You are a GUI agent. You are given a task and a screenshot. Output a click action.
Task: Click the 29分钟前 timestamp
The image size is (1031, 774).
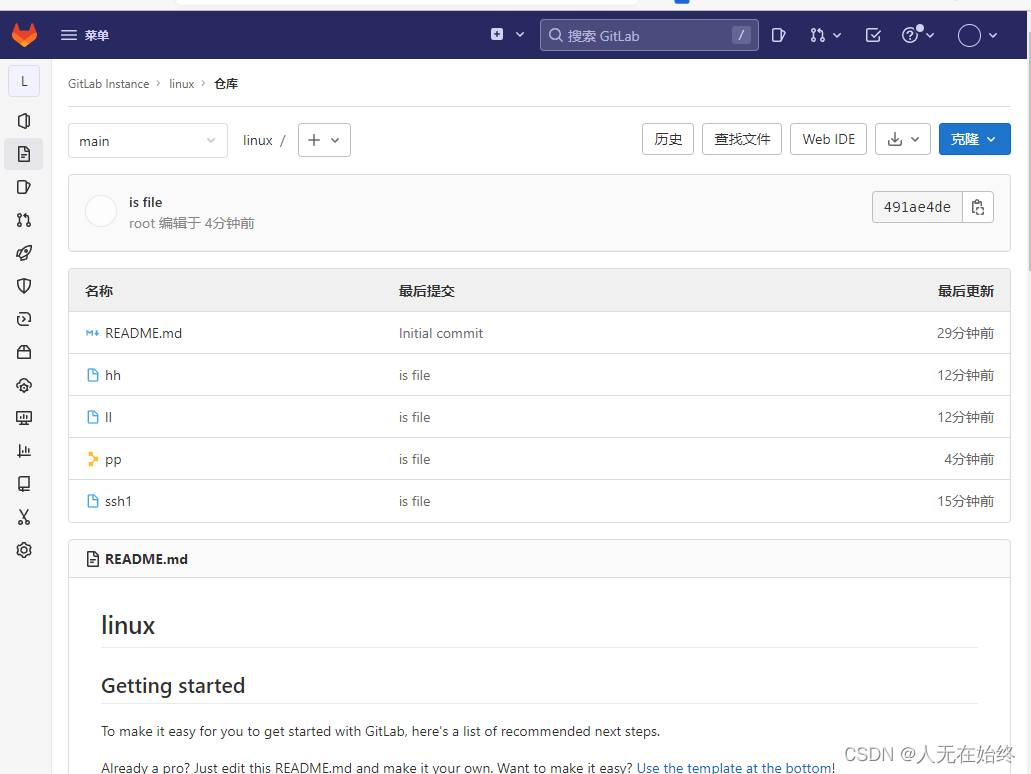tap(965, 333)
